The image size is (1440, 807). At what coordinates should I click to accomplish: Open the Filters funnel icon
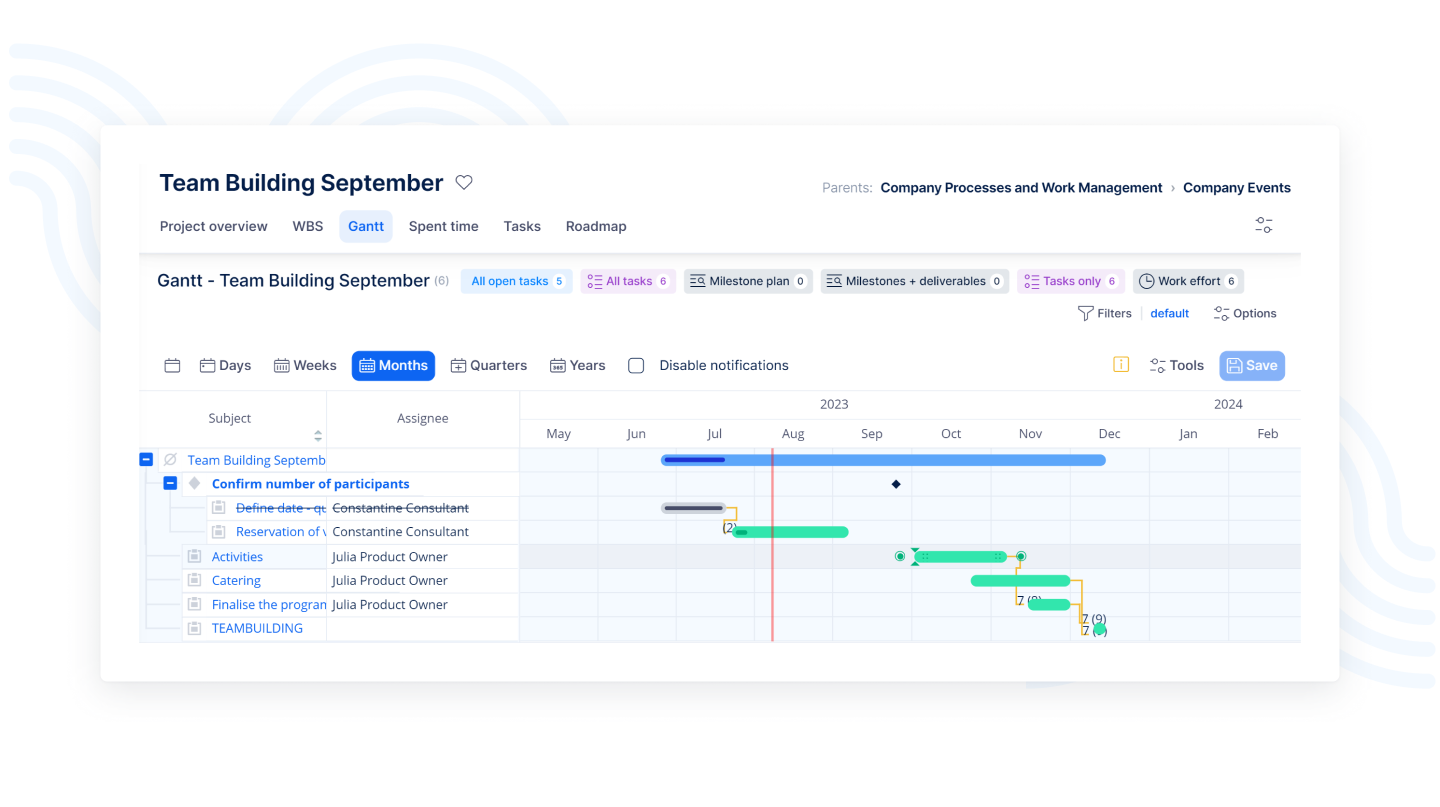click(x=1086, y=313)
